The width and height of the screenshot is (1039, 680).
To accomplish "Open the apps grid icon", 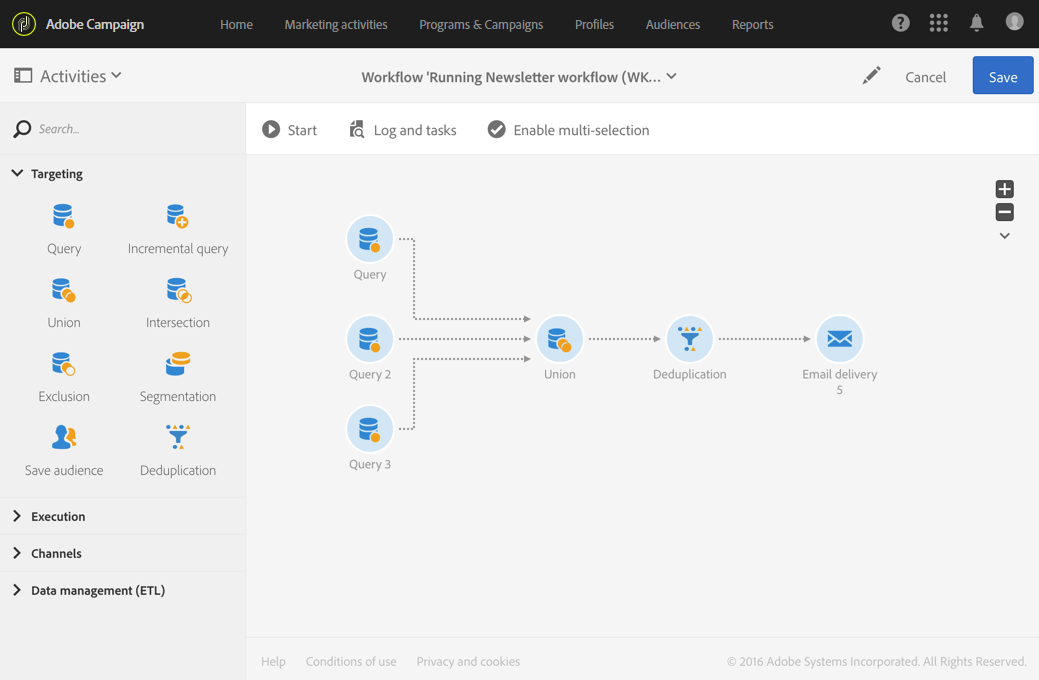I will (938, 23).
